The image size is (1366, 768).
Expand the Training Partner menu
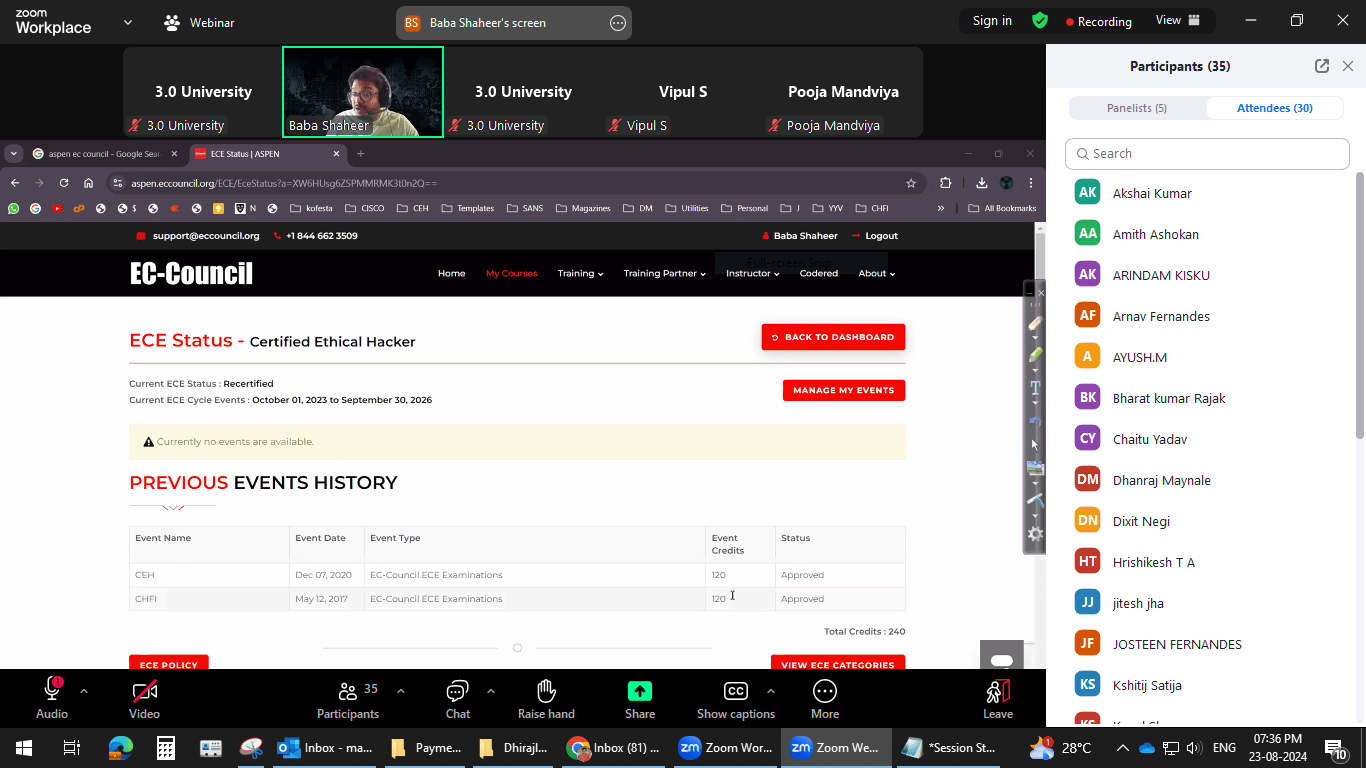(664, 273)
